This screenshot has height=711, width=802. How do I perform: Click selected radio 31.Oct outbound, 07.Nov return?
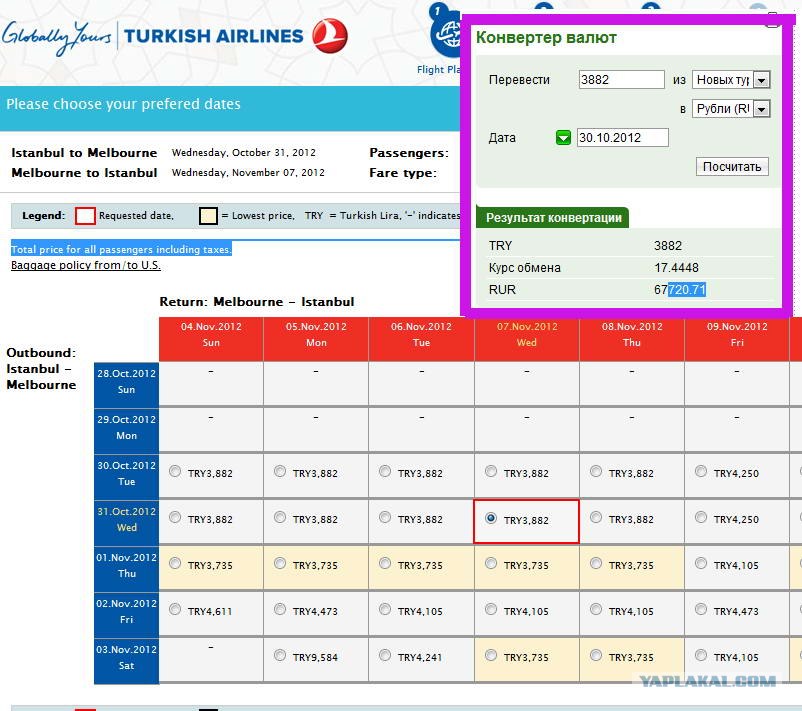491,518
